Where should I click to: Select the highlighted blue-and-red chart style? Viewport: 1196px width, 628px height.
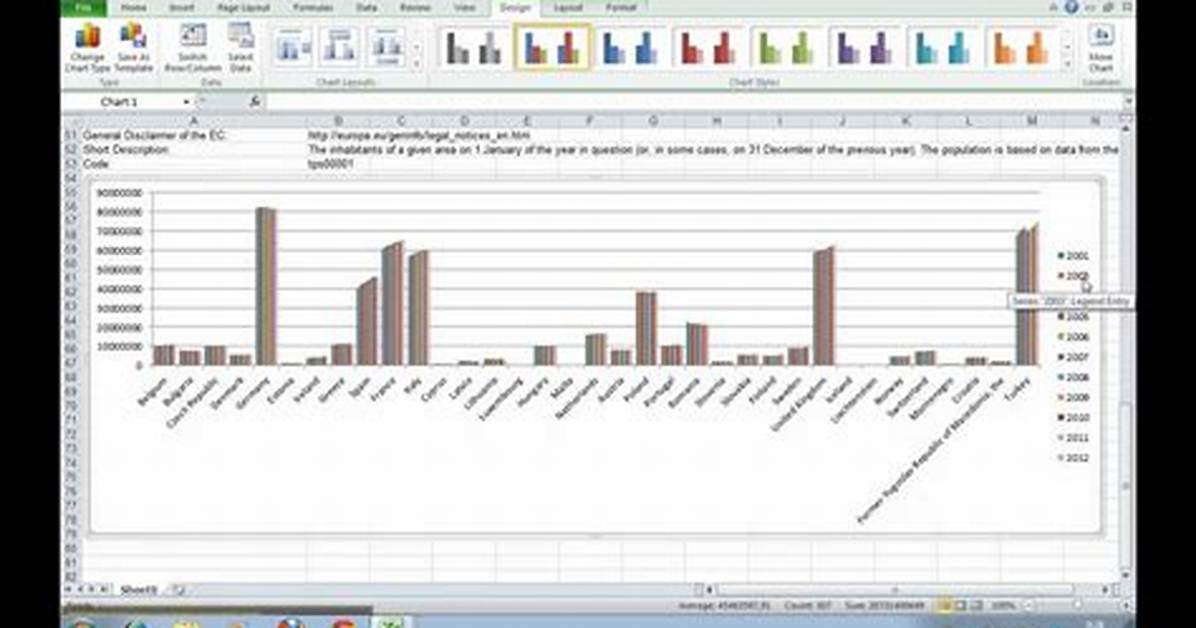552,48
